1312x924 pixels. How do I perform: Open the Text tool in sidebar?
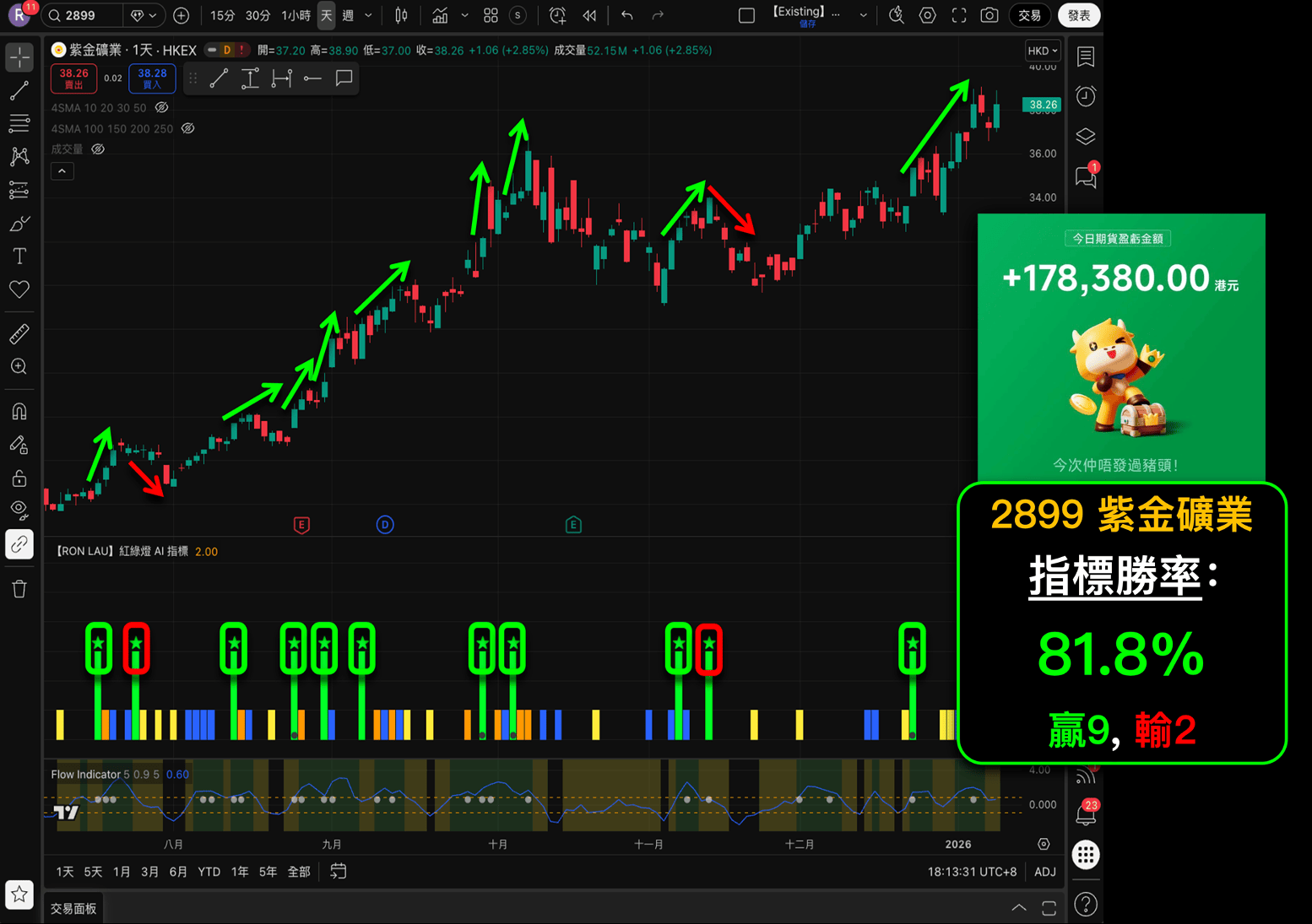tap(19, 256)
